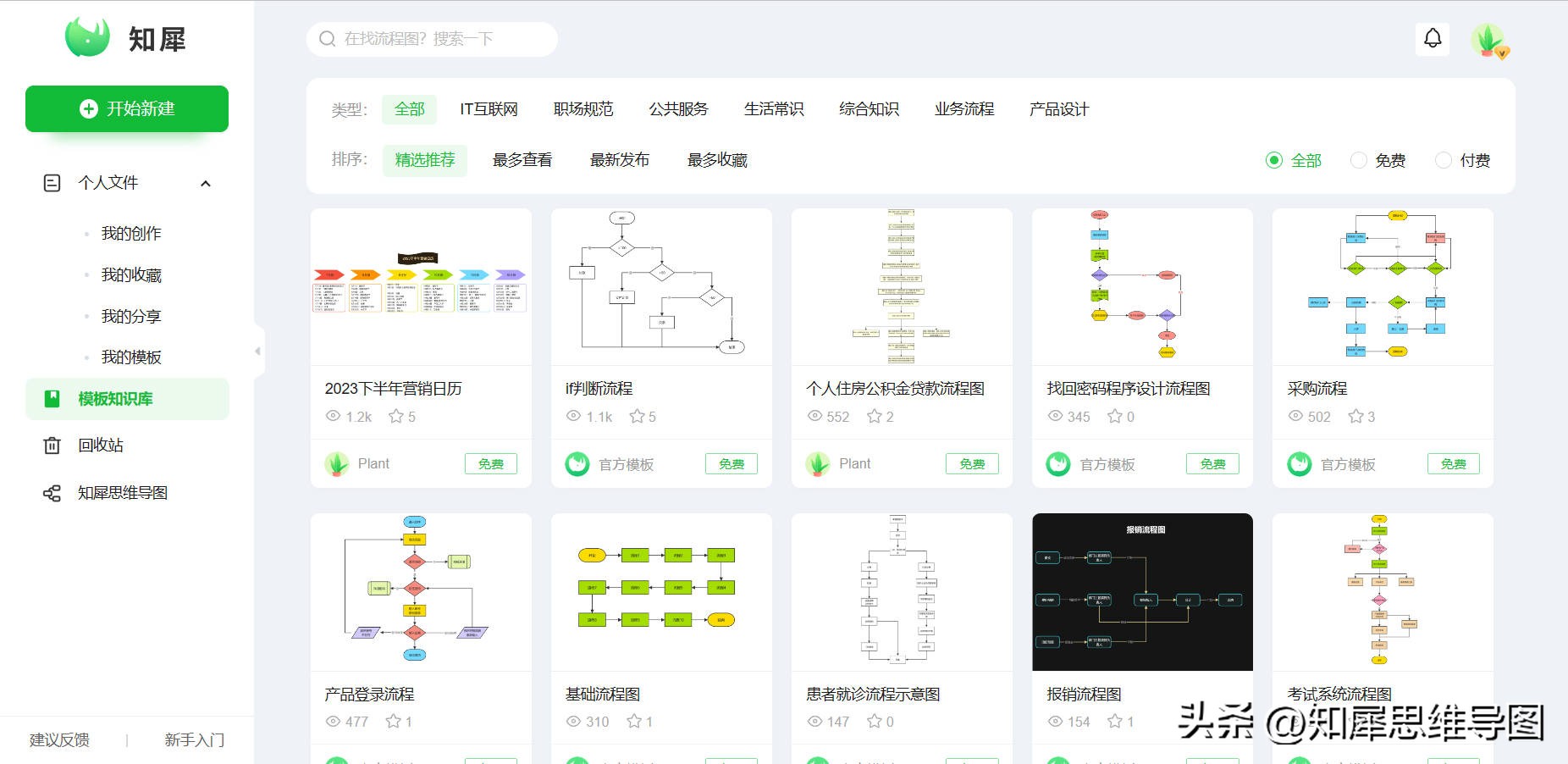The height and width of the screenshot is (764, 1568).
Task: Open the 采购流程 template thumbnail
Action: click(x=1382, y=286)
